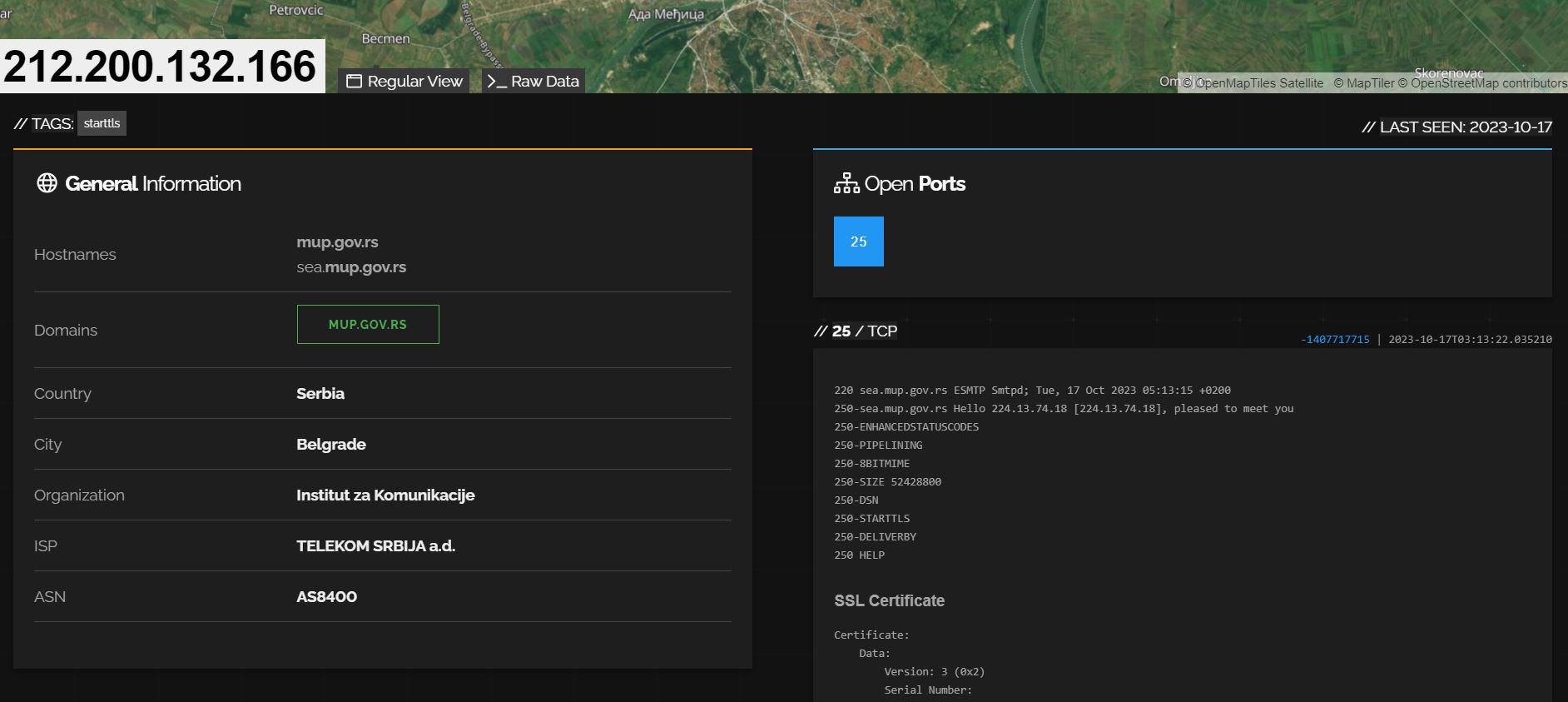The image size is (1568, 702).
Task: Click the 220 sea.mup.gov.rs ESMTP banner line
Action: tap(1032, 390)
